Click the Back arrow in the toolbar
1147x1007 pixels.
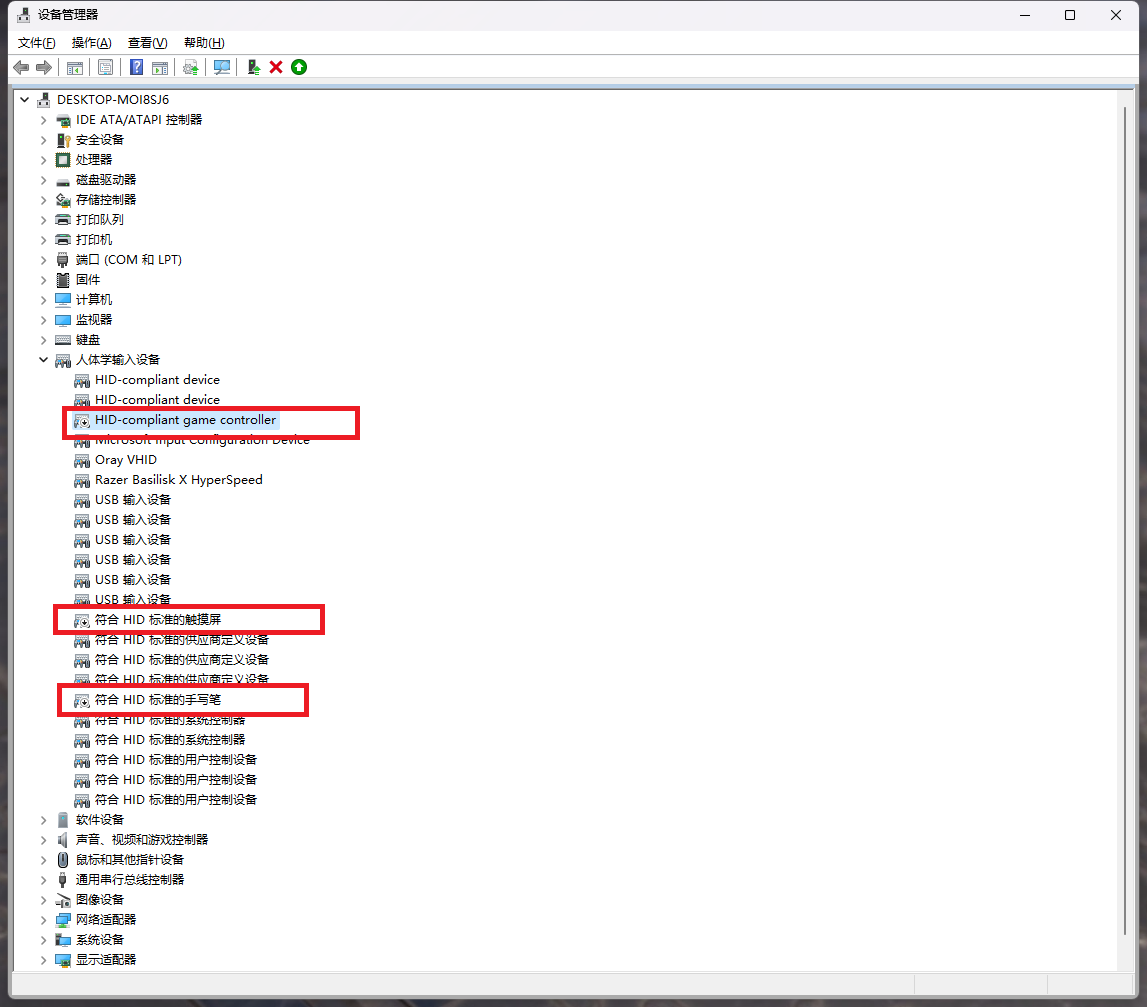[21, 67]
